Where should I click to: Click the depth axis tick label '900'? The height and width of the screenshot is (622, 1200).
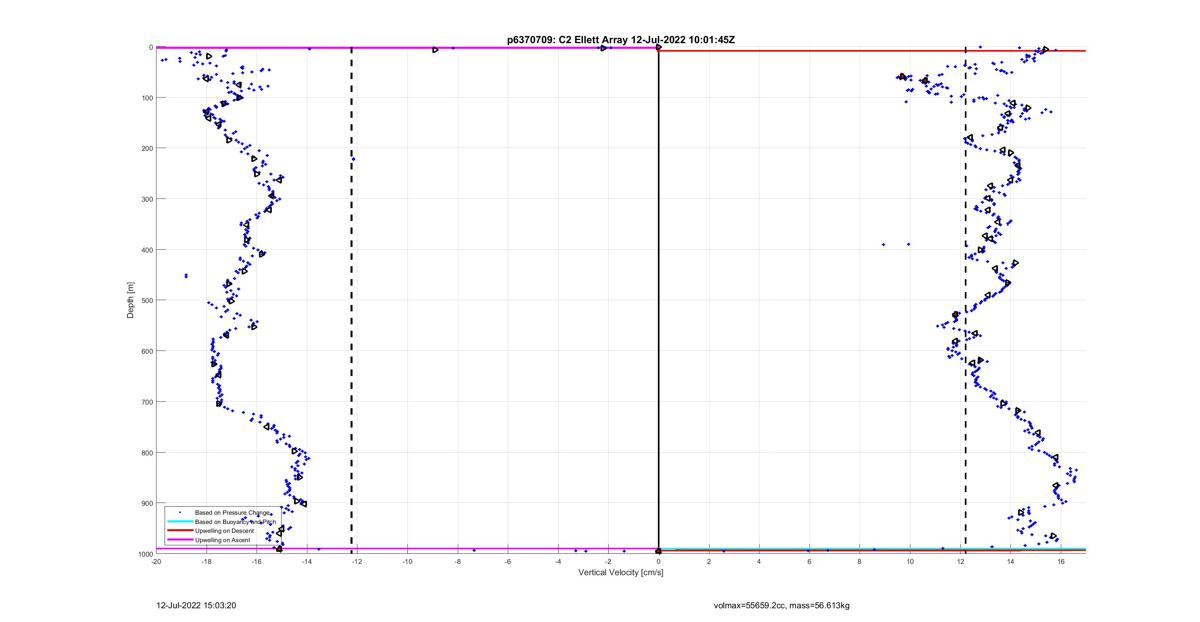[146, 503]
